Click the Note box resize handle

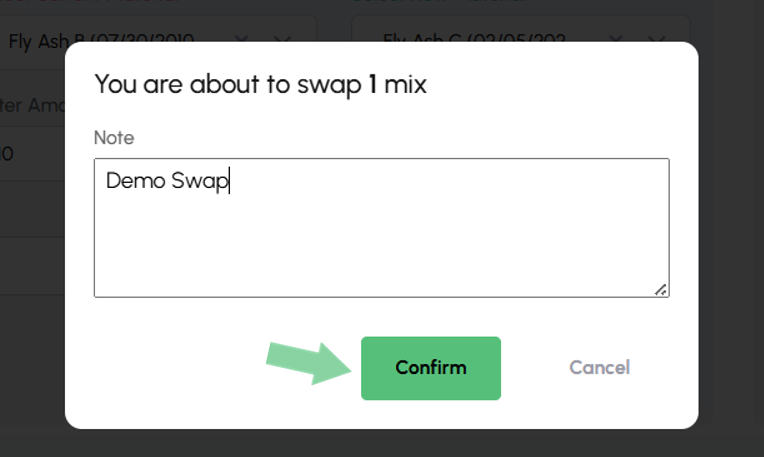pyautogui.click(x=661, y=289)
